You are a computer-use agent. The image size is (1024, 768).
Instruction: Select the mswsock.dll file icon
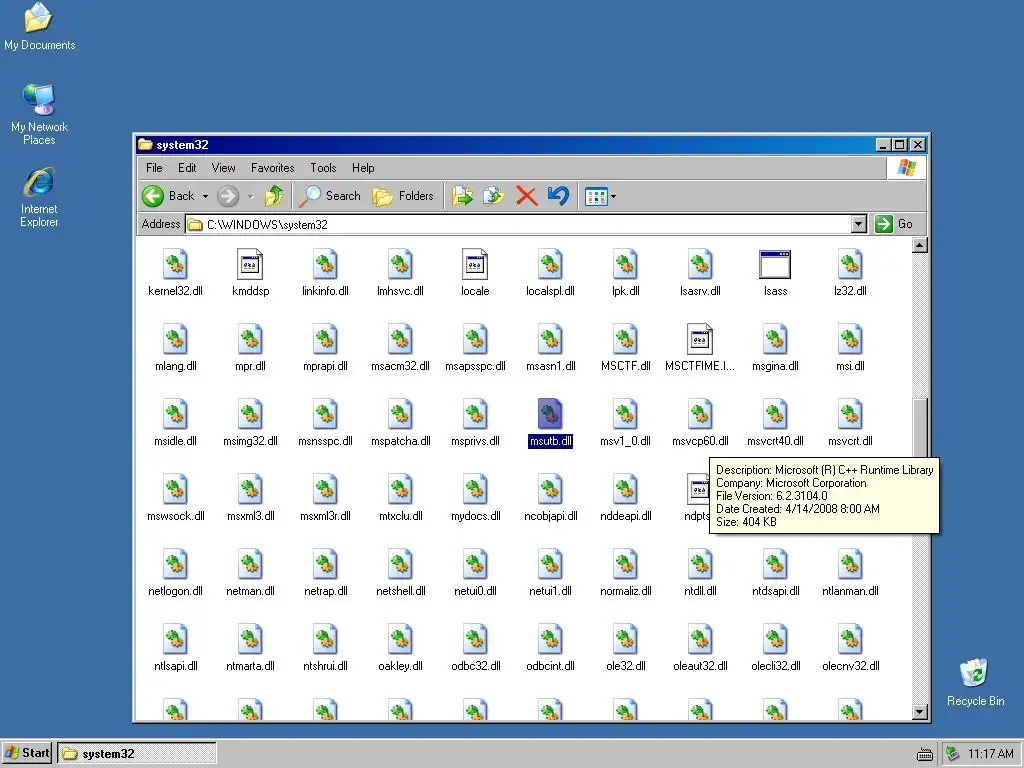pos(175,490)
